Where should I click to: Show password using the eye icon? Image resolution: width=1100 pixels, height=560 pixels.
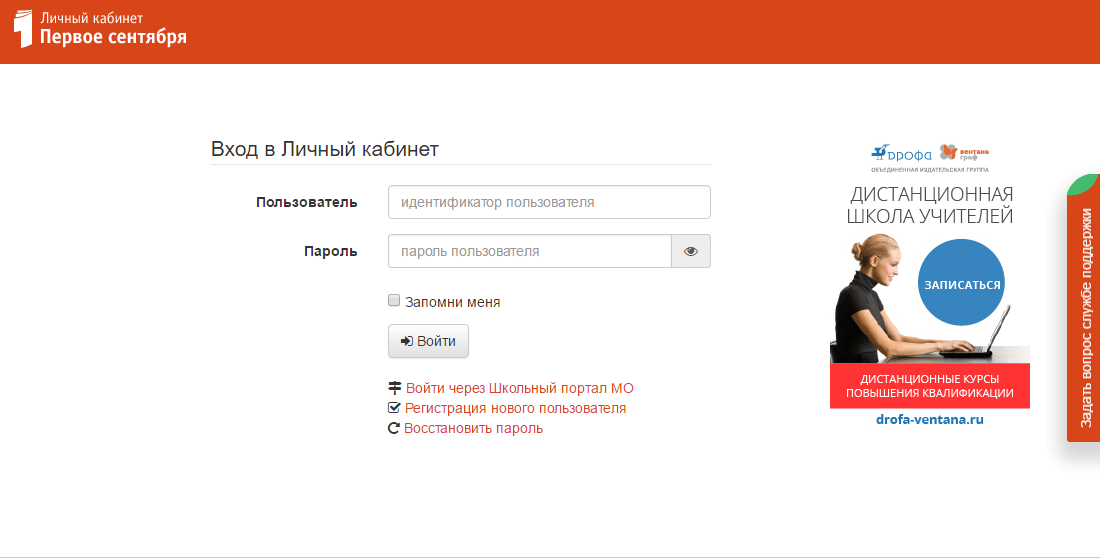pos(691,251)
